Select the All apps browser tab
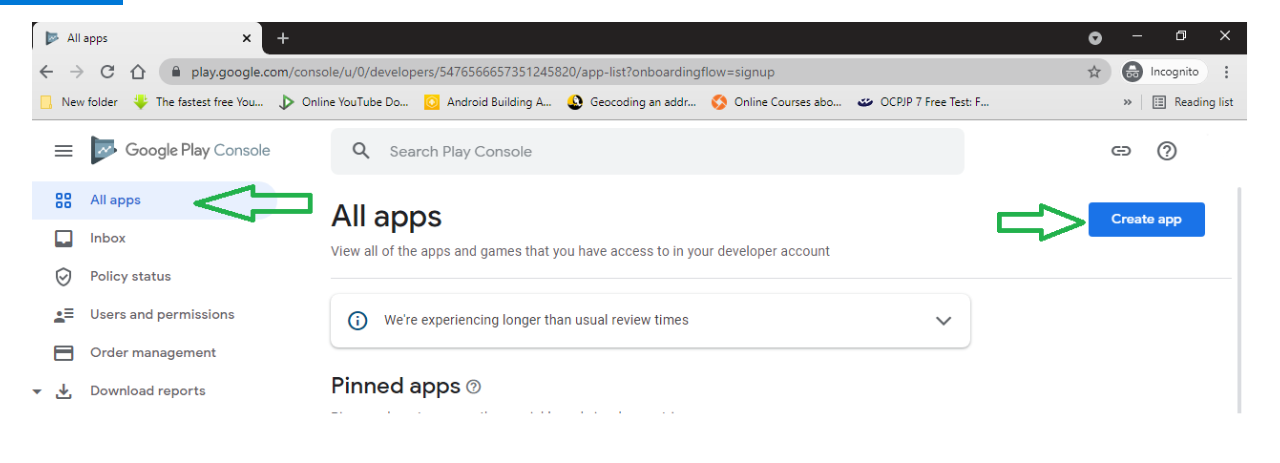The width and height of the screenshot is (1280, 463). pos(148,38)
